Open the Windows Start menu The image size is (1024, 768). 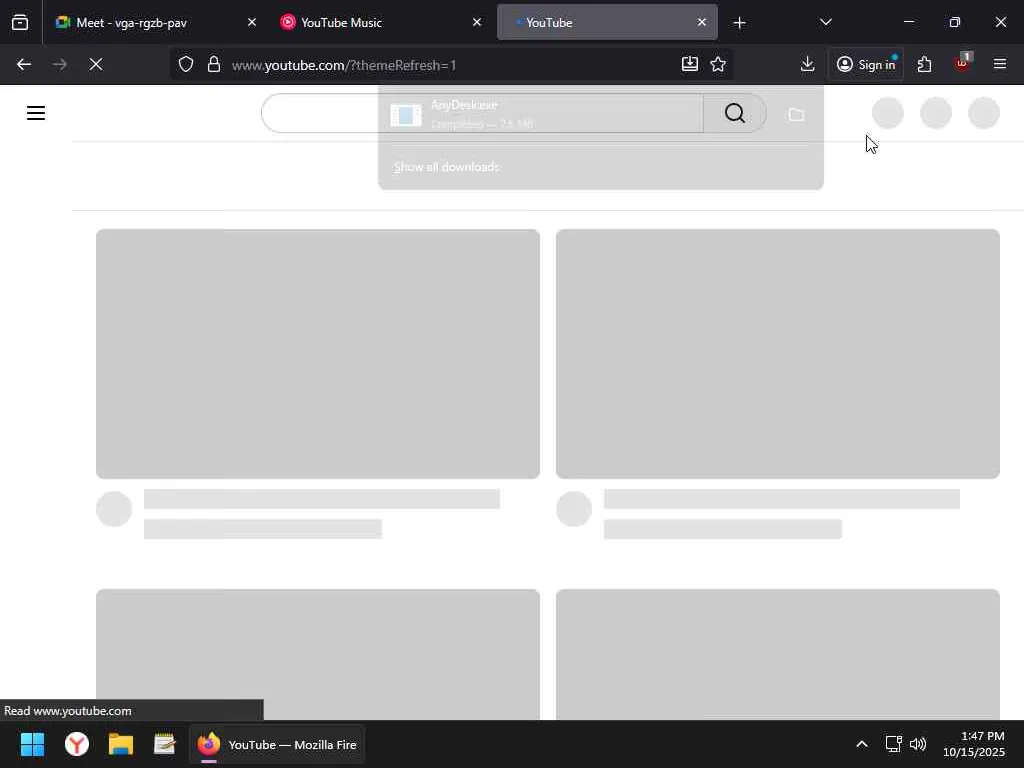32,744
